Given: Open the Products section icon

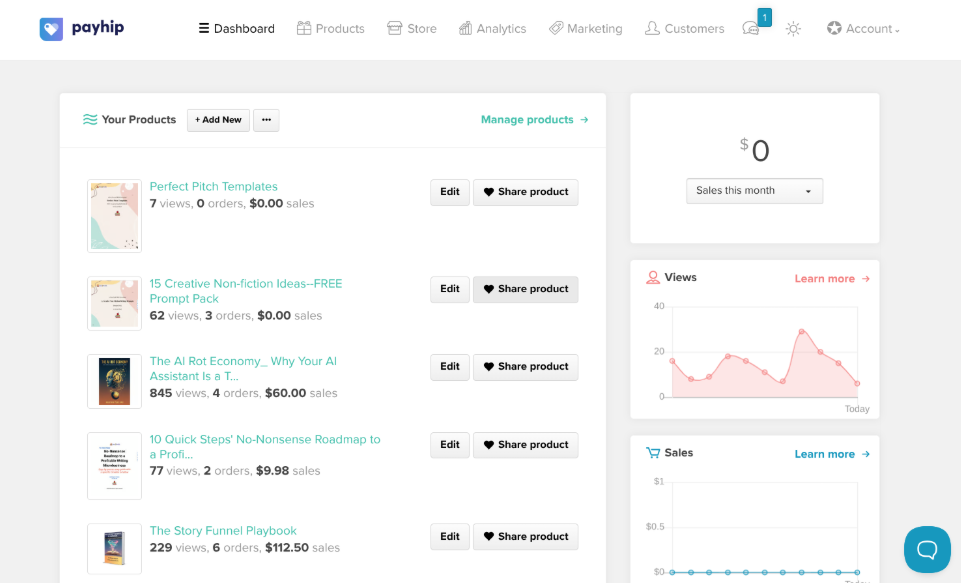Looking at the screenshot, I should point(302,28).
